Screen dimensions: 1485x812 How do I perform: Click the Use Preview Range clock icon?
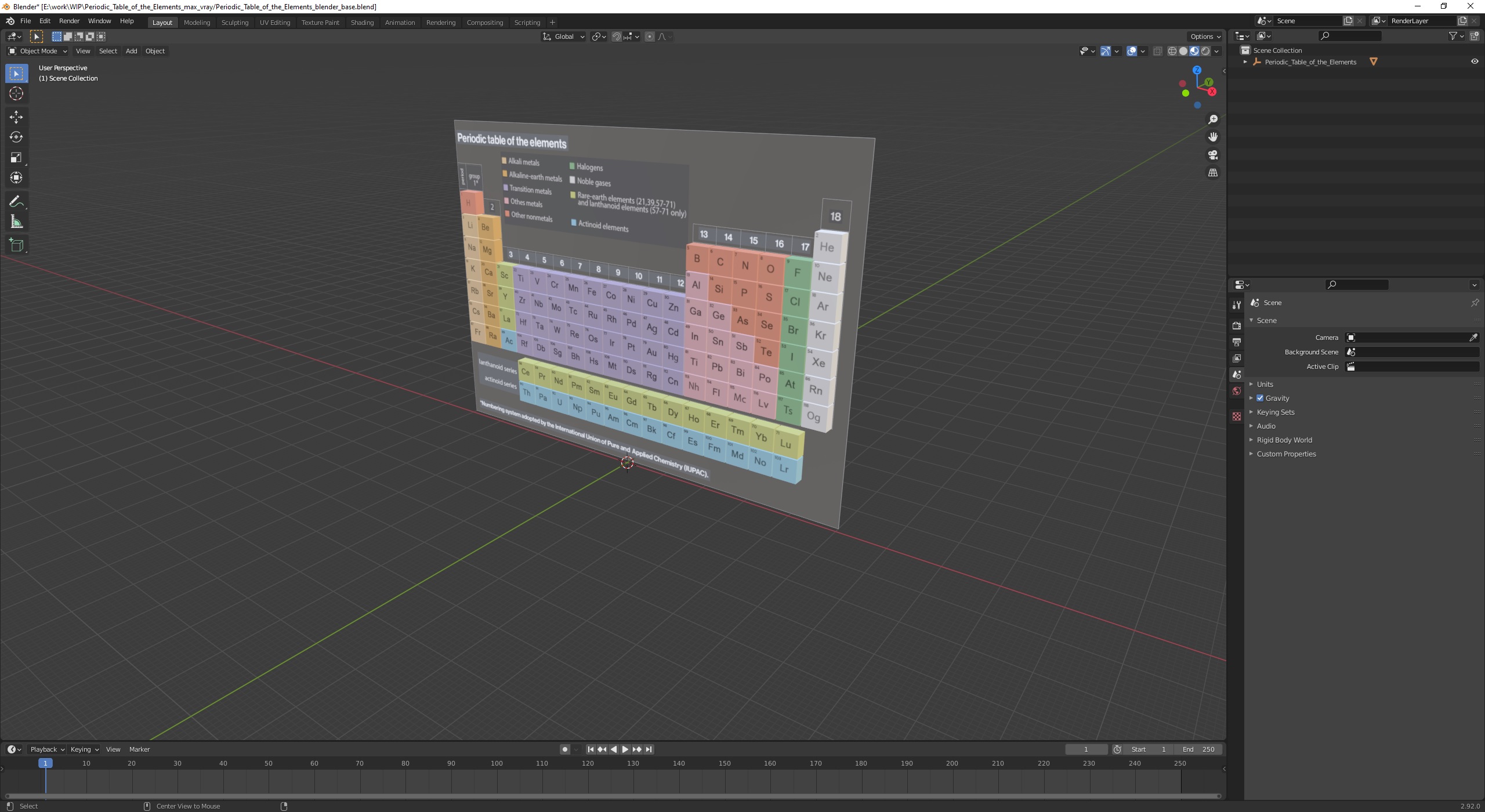tap(1117, 749)
